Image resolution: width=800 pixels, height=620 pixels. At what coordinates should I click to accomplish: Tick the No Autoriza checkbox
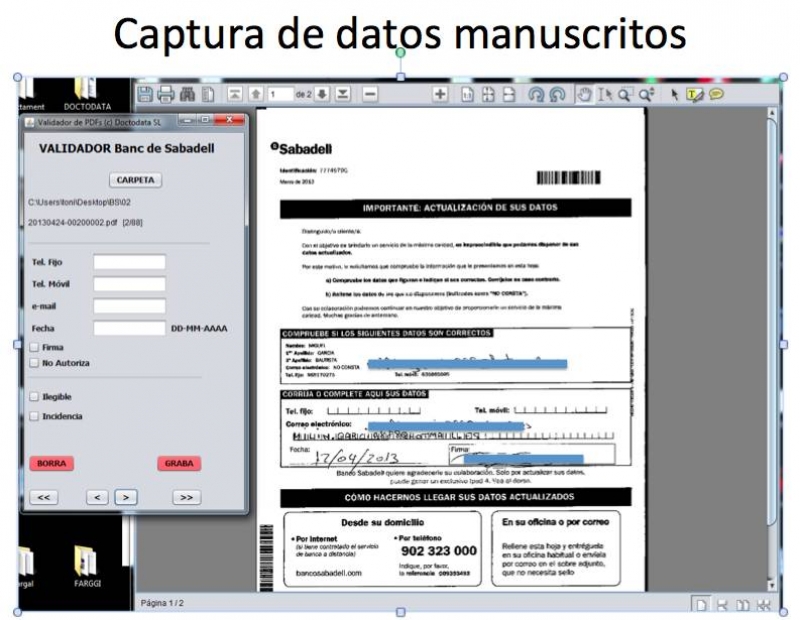[34, 363]
